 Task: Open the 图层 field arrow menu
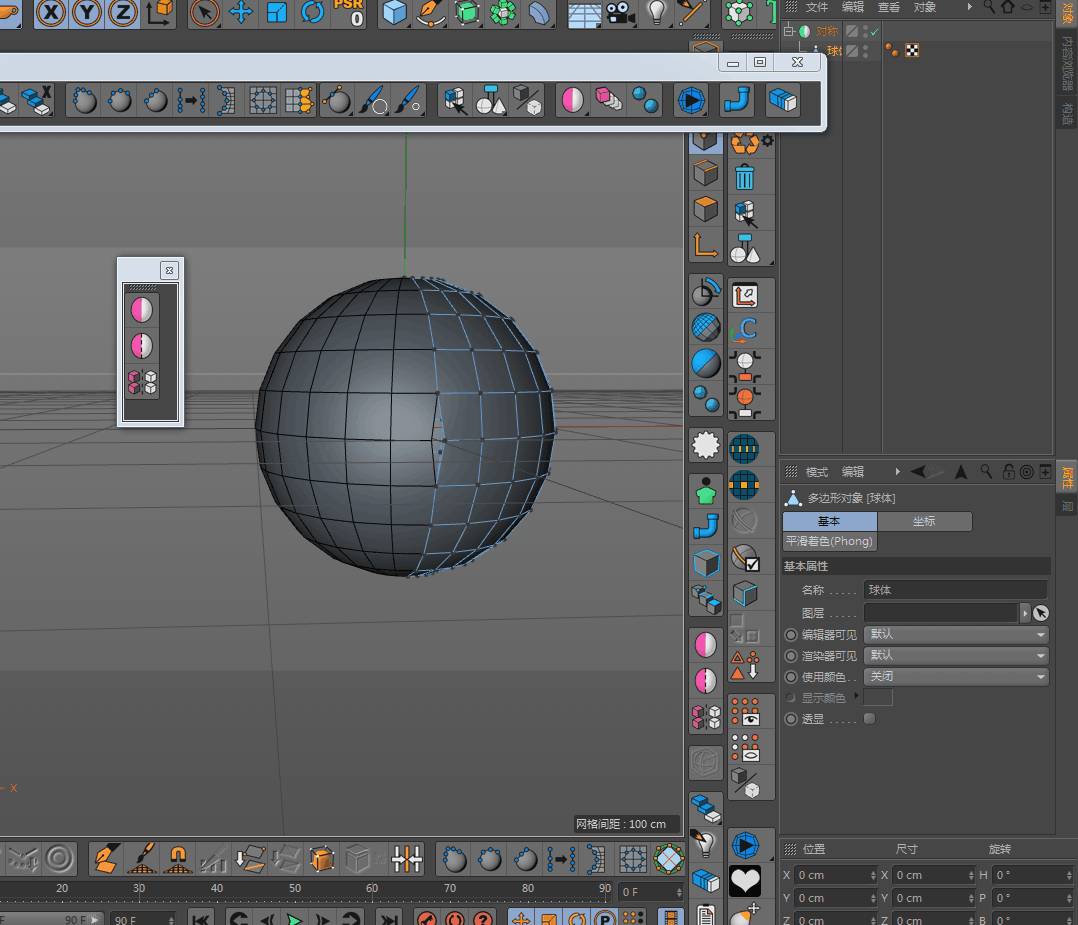pos(1024,613)
